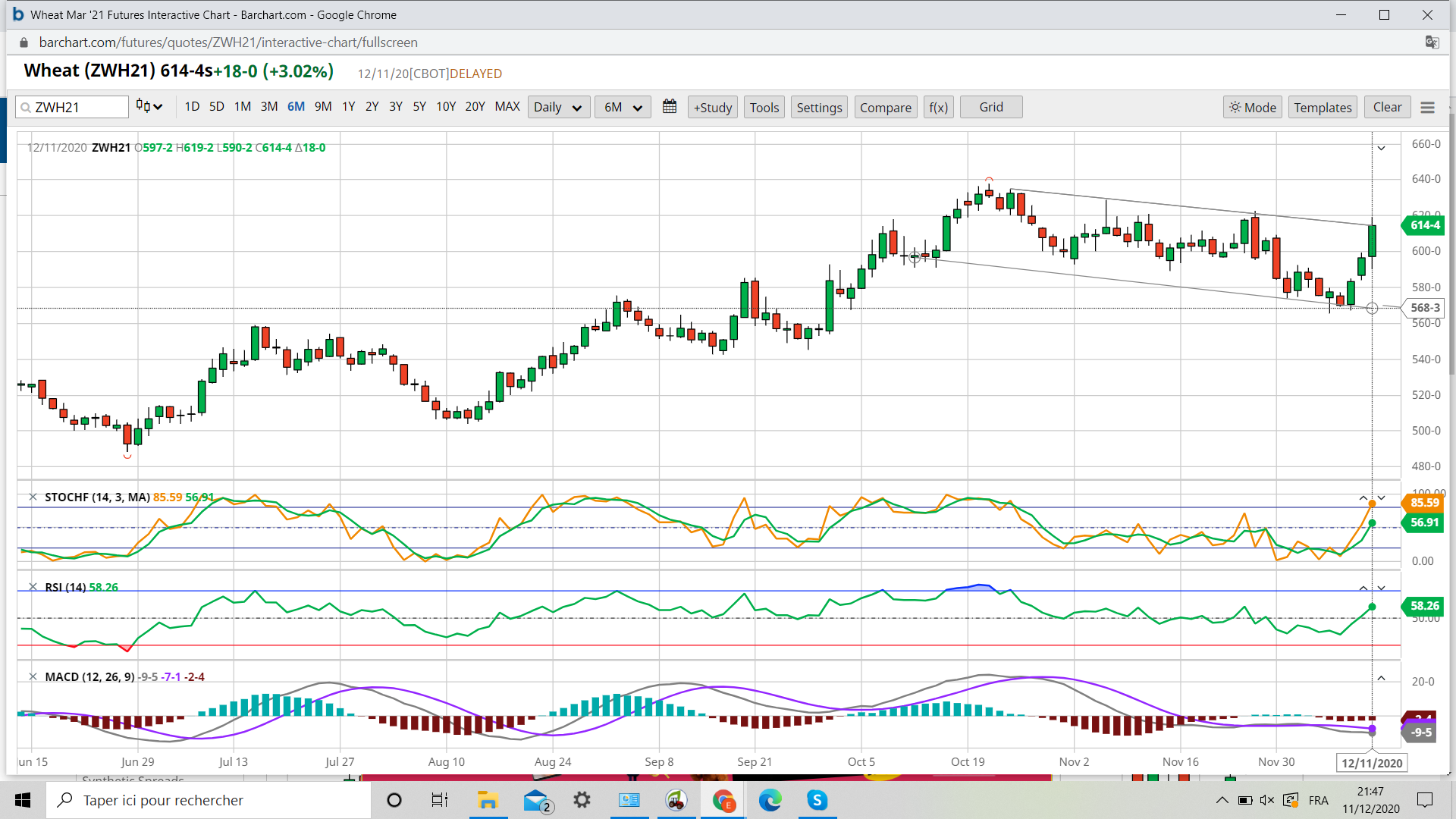Open the +Study button

(712, 108)
